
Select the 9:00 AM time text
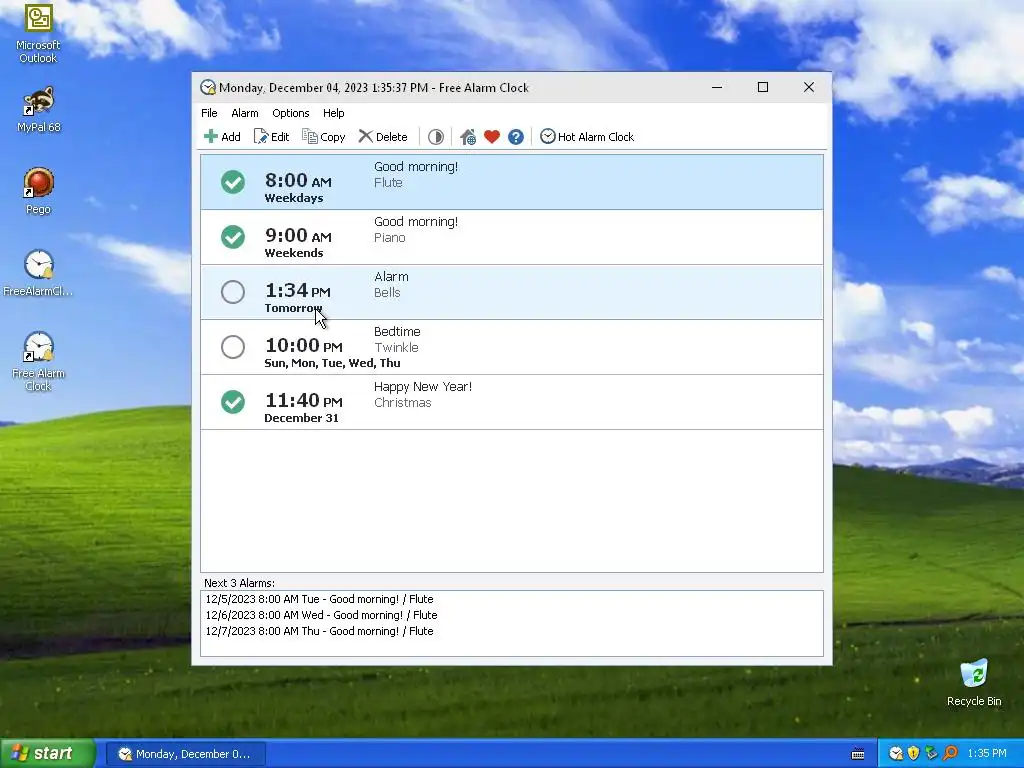click(x=298, y=235)
